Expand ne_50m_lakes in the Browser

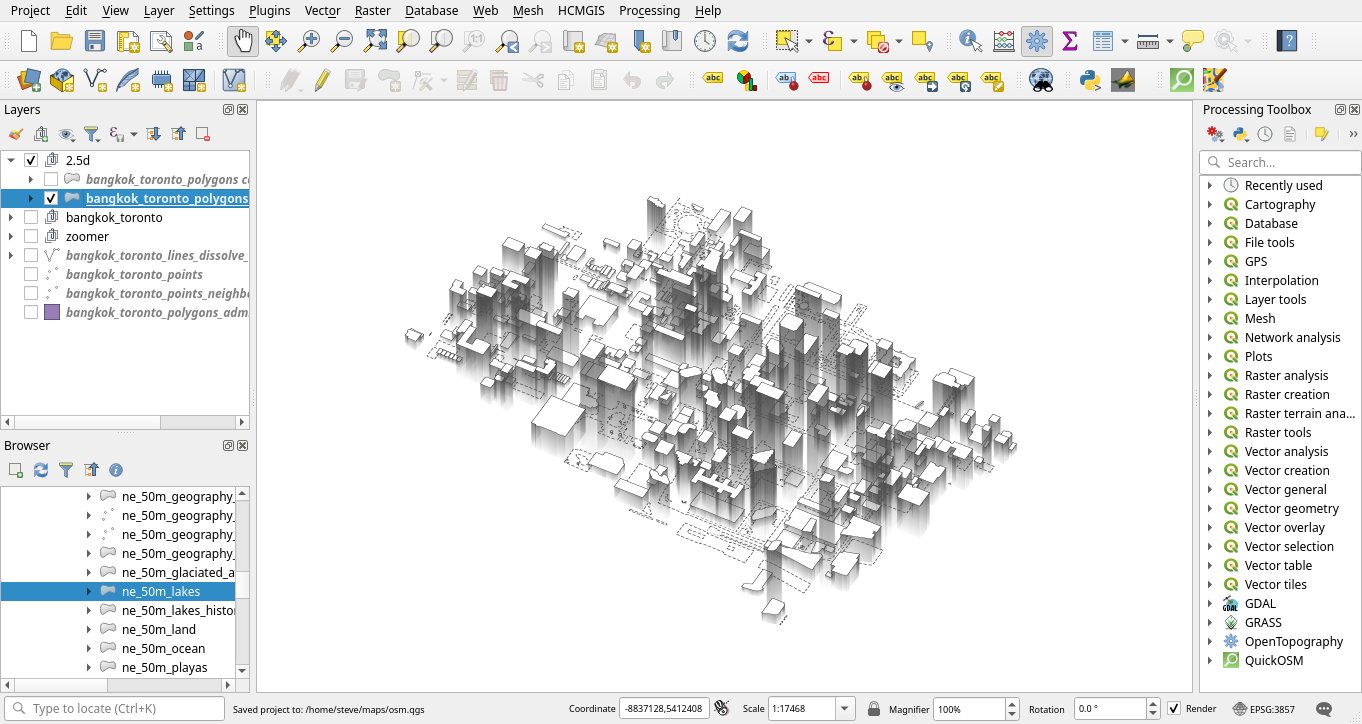(x=89, y=591)
